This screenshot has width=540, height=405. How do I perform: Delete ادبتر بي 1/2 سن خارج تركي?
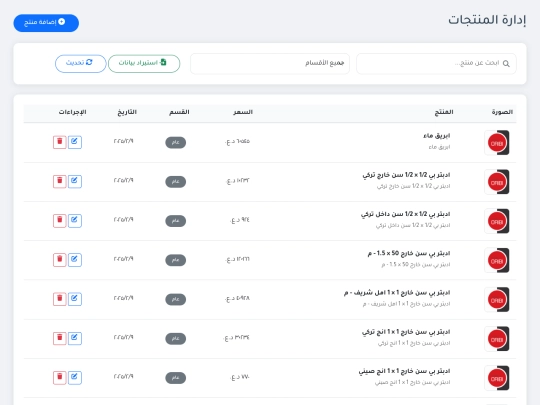[x=60, y=181]
